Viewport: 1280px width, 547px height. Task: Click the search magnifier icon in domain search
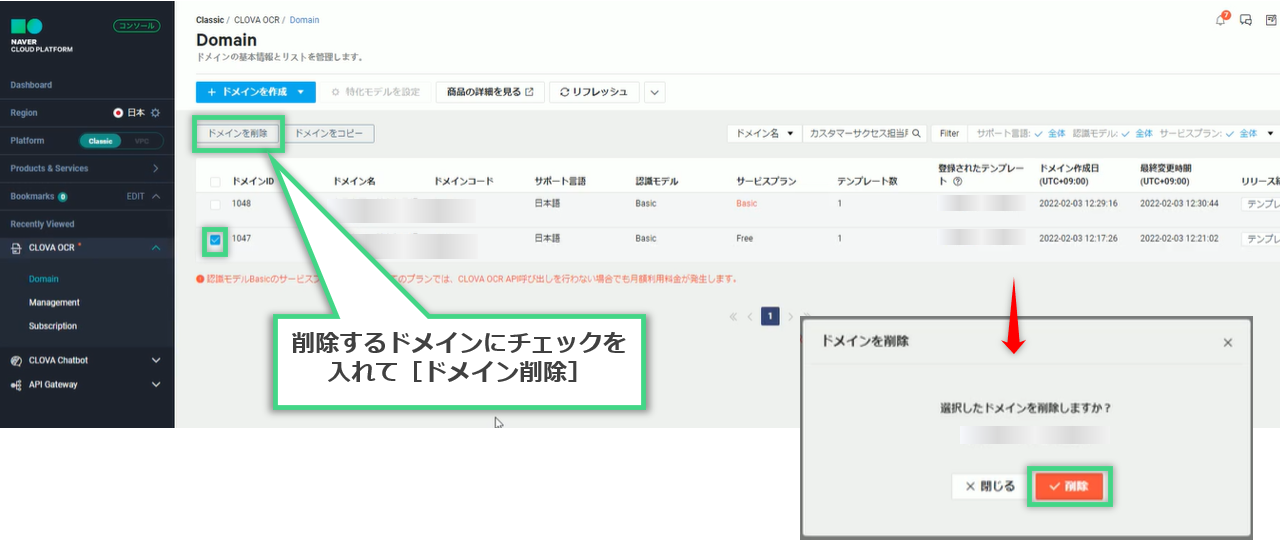click(917, 133)
